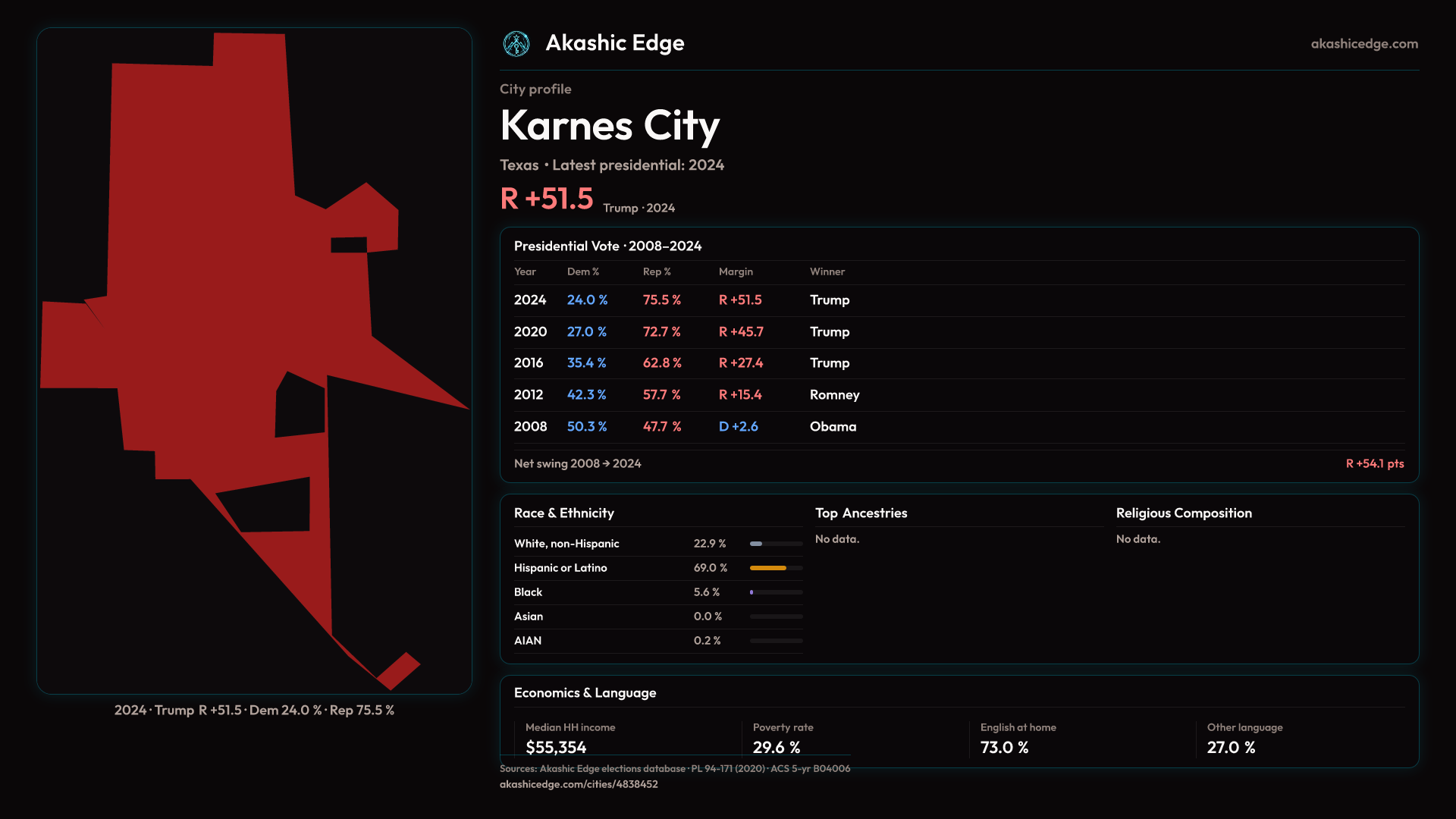Click the Top Ancestries heading
The image size is (1456, 819).
coord(861,513)
